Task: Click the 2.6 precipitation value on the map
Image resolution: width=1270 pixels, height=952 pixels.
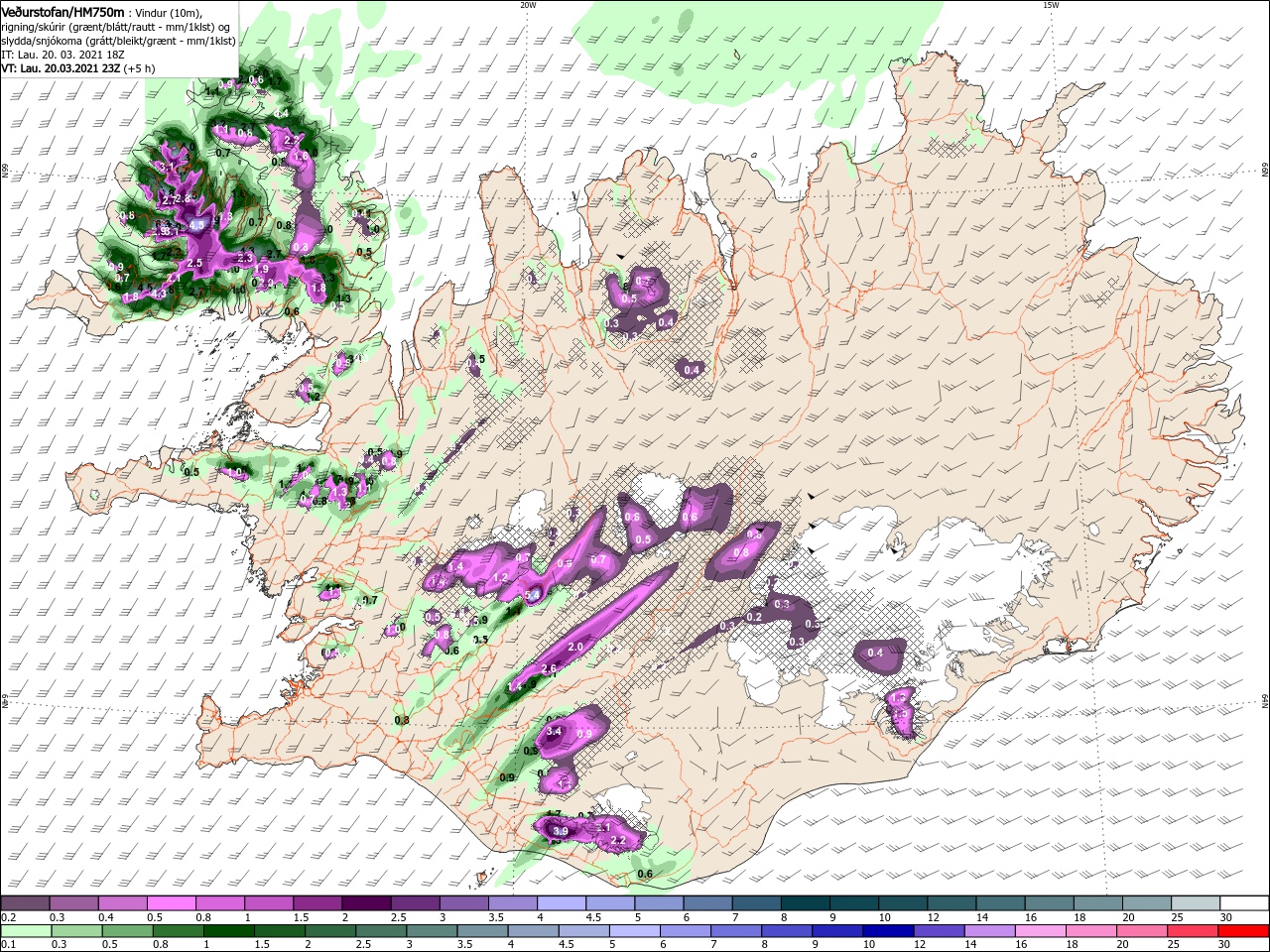Action: click(x=550, y=669)
